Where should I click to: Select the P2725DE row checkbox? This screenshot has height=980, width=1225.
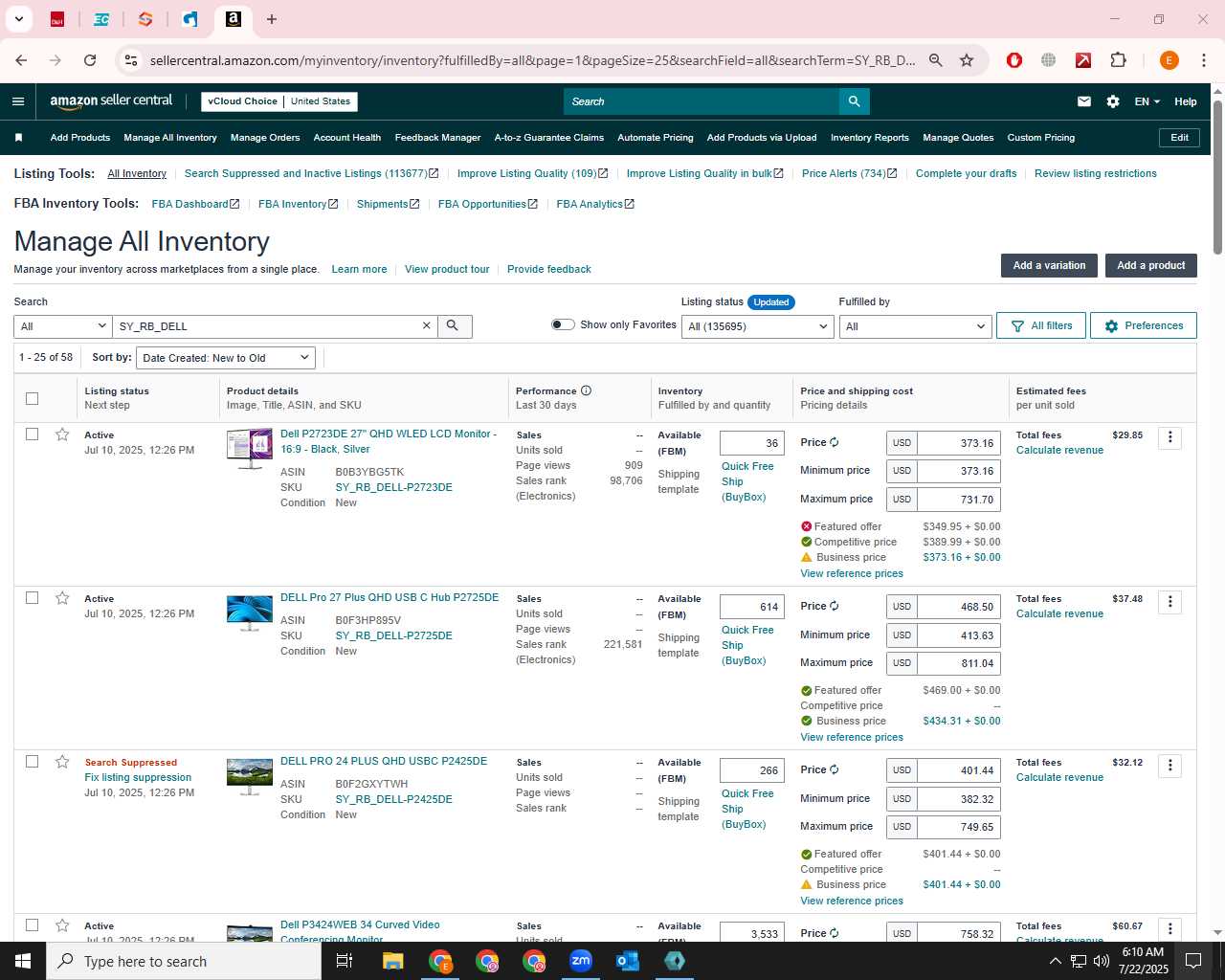tap(32, 598)
